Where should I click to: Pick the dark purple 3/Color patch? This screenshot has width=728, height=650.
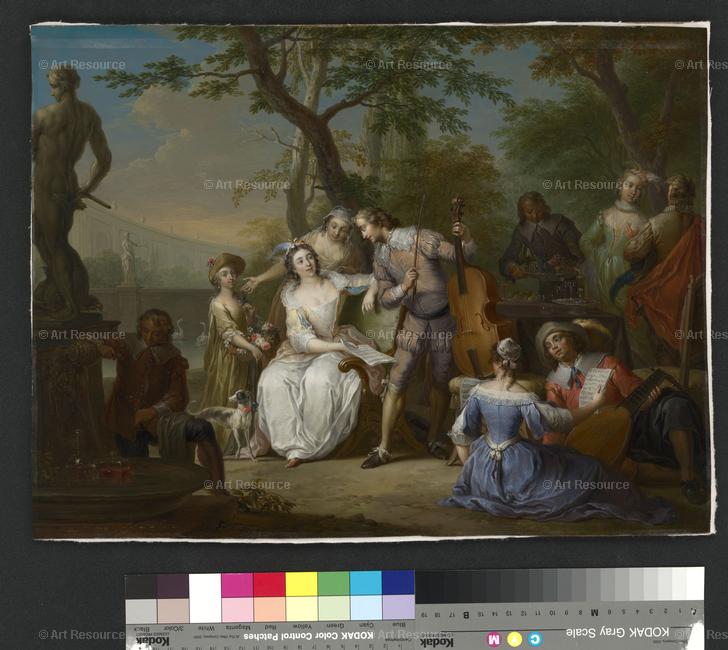173,586
